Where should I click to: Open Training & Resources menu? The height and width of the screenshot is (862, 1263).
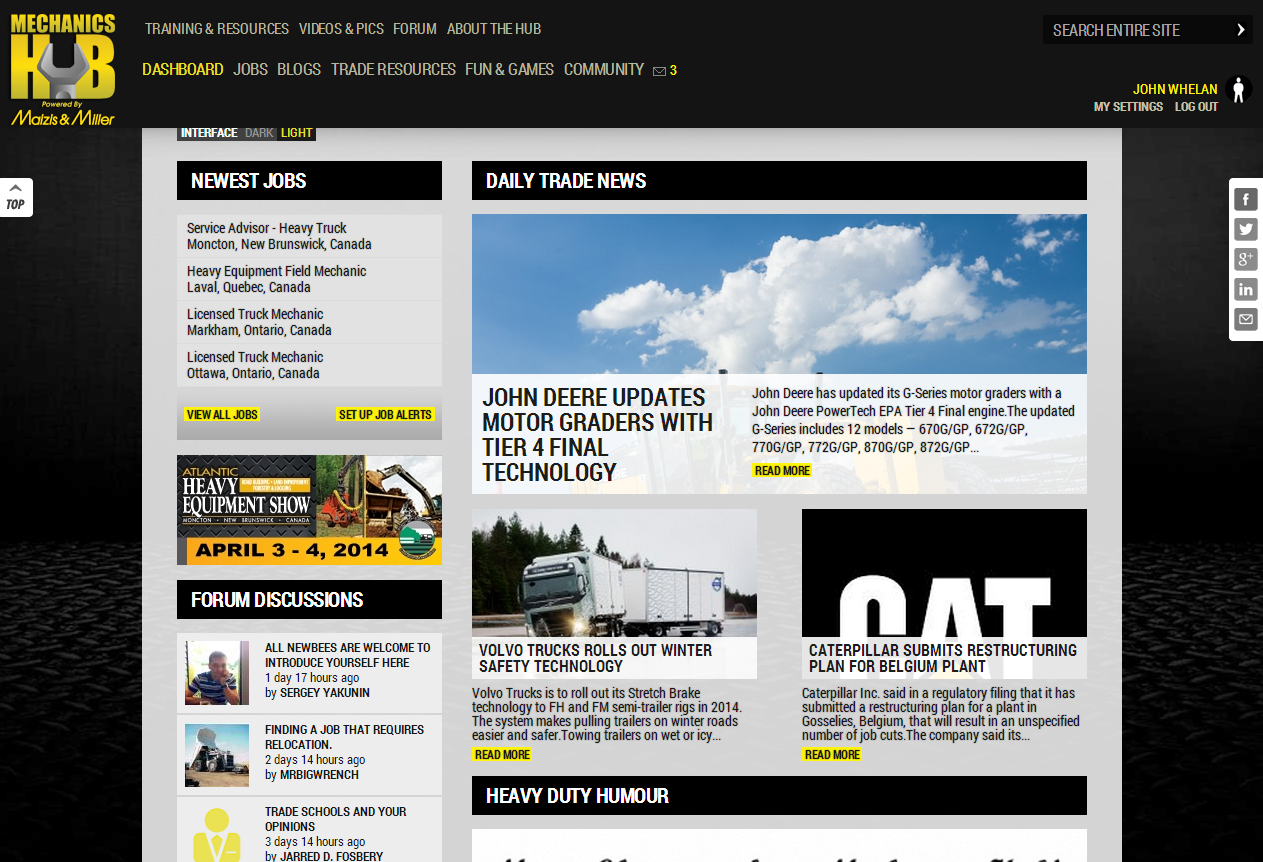(x=217, y=29)
